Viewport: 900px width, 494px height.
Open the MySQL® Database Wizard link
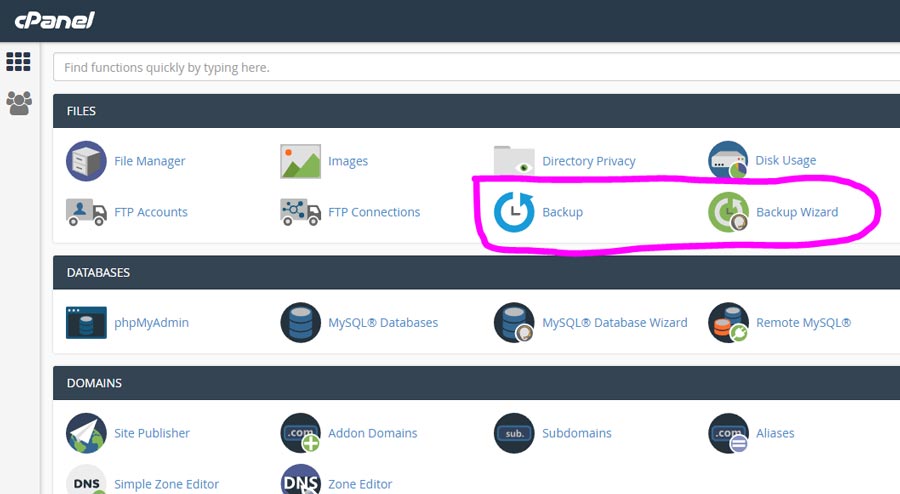point(614,322)
